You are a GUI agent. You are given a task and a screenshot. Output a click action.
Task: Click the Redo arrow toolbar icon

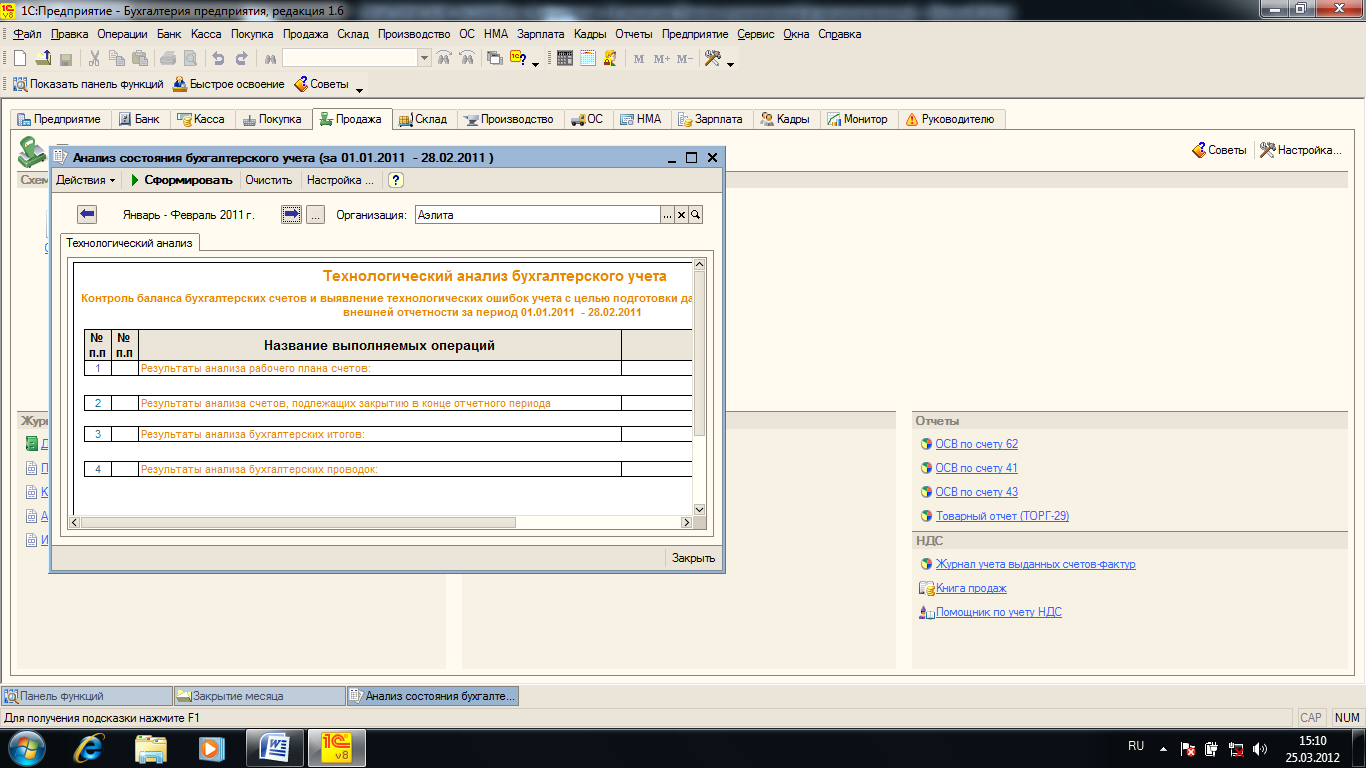point(241,59)
